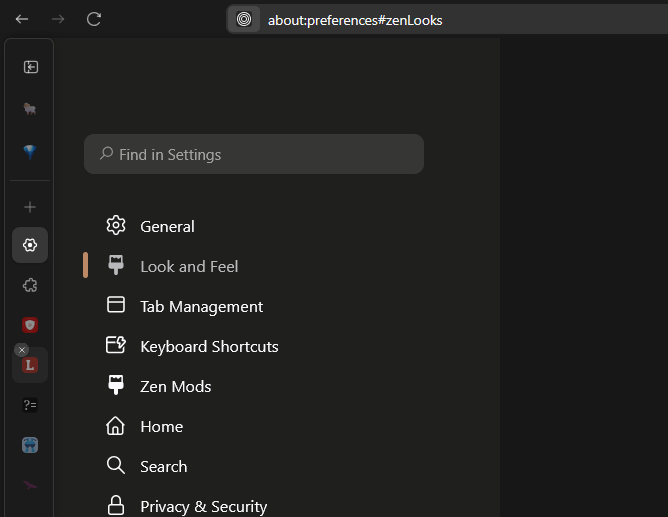Open Search settings category
This screenshot has width=668, height=517.
(164, 467)
